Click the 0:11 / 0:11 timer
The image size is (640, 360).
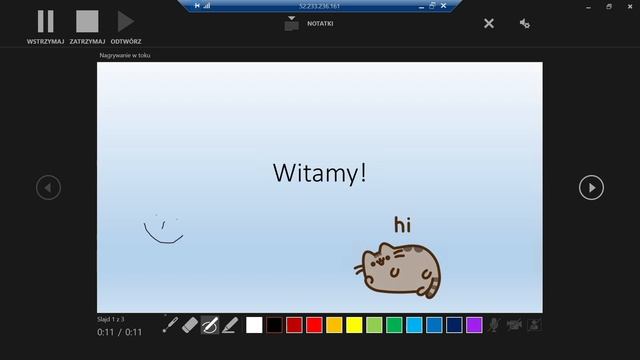point(120,332)
